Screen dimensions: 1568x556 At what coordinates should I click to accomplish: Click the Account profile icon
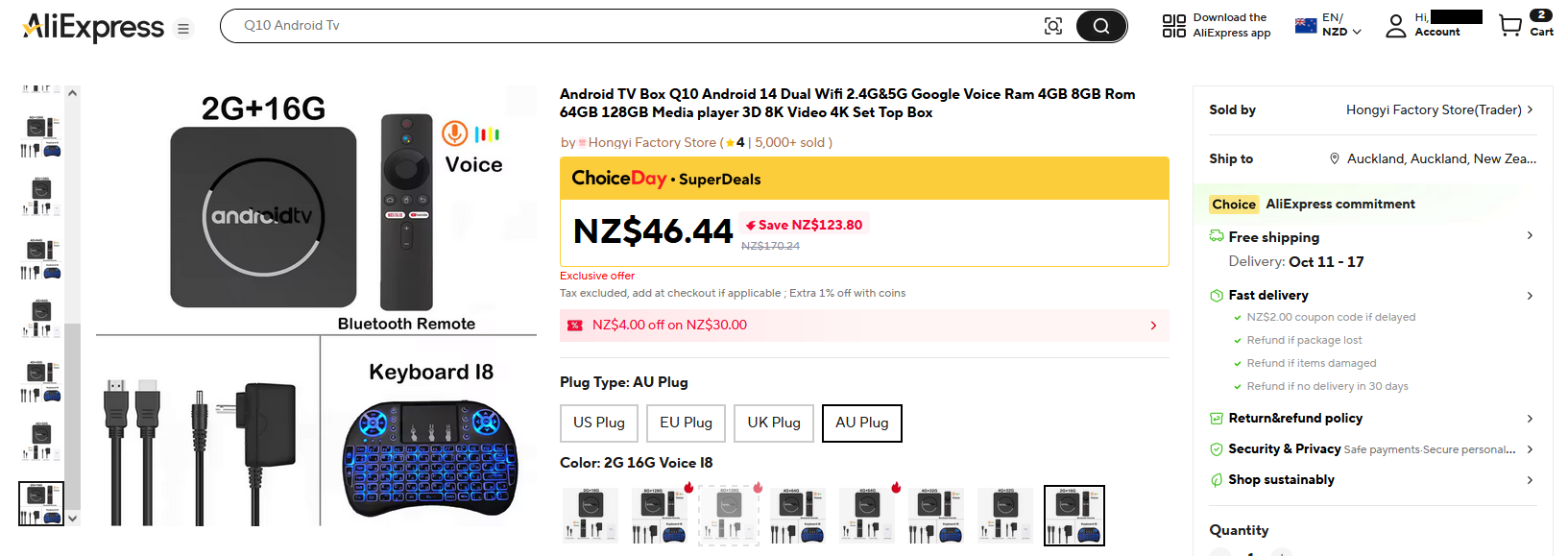click(x=1395, y=26)
